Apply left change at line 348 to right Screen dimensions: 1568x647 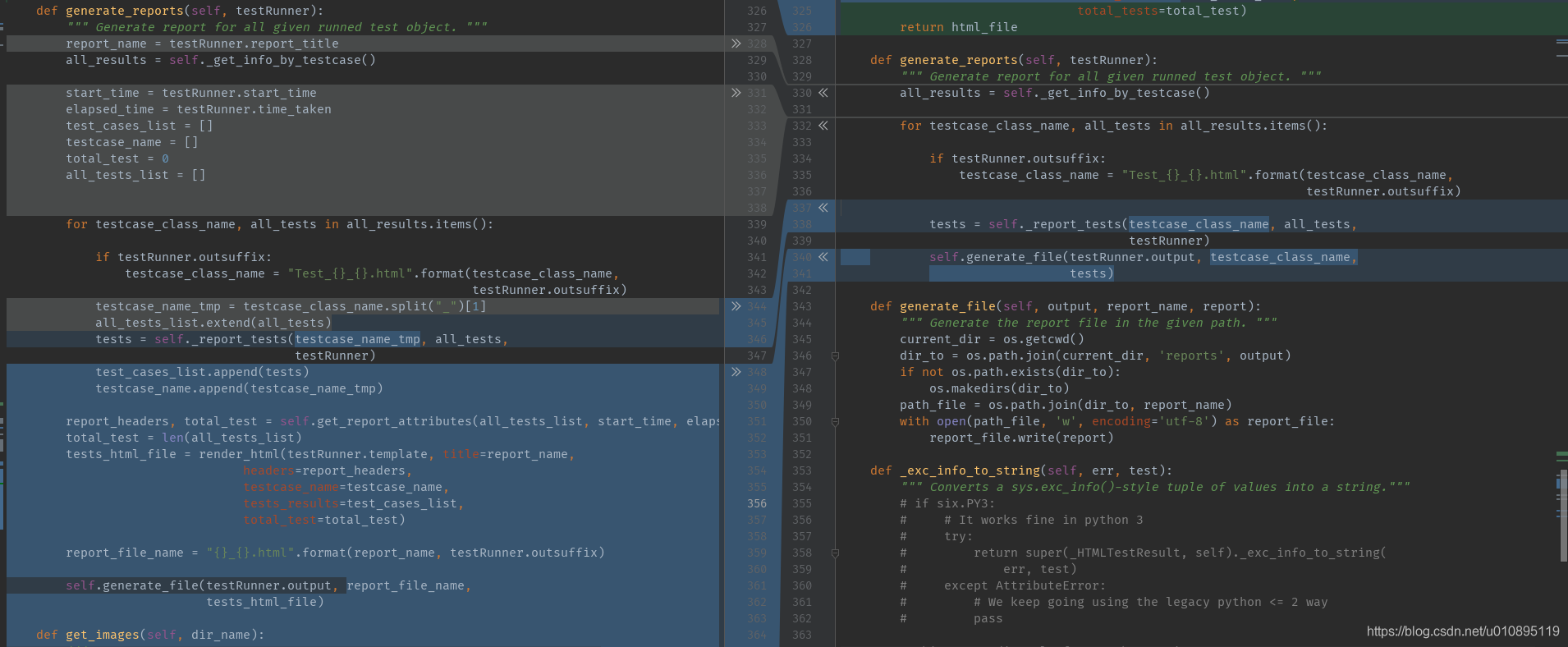736,372
